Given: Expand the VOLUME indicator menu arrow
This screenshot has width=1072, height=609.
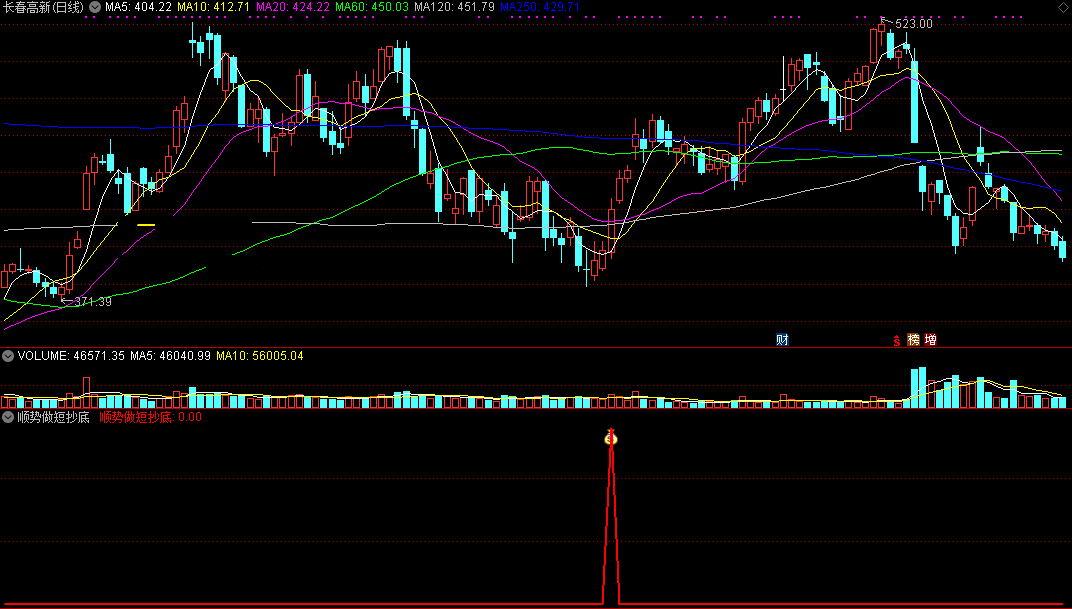Looking at the screenshot, I should point(8,356).
